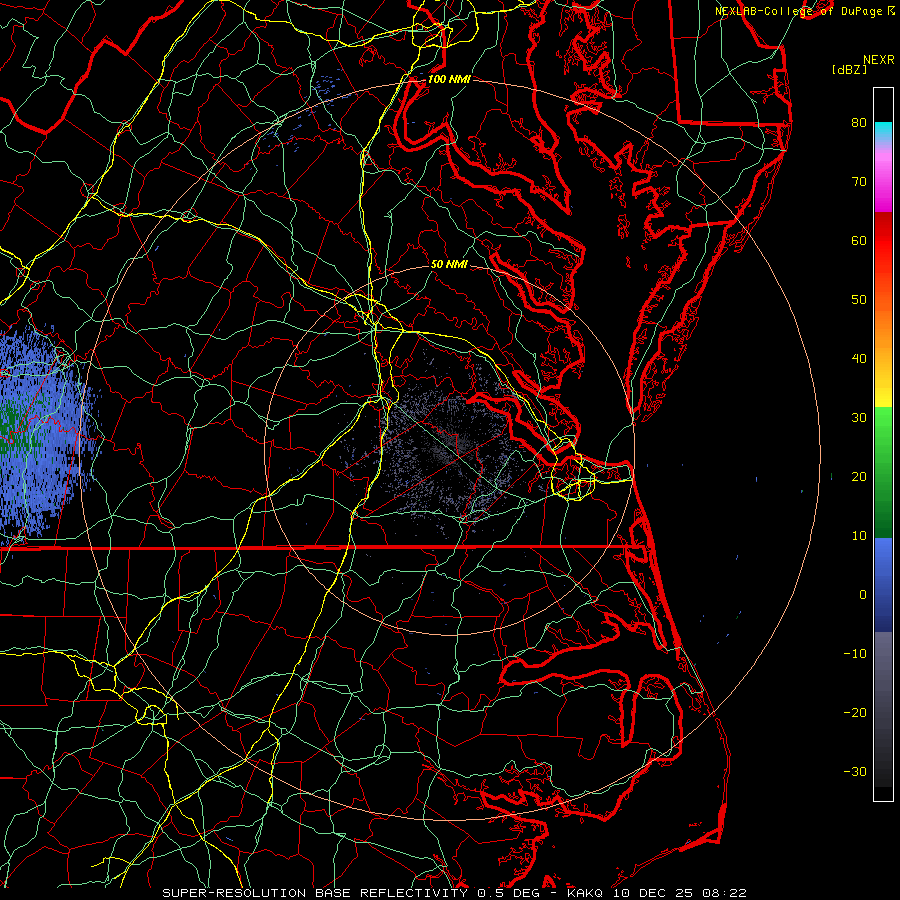Click the 70 dBZ scale label
This screenshot has height=900, width=900.
[x=859, y=182]
